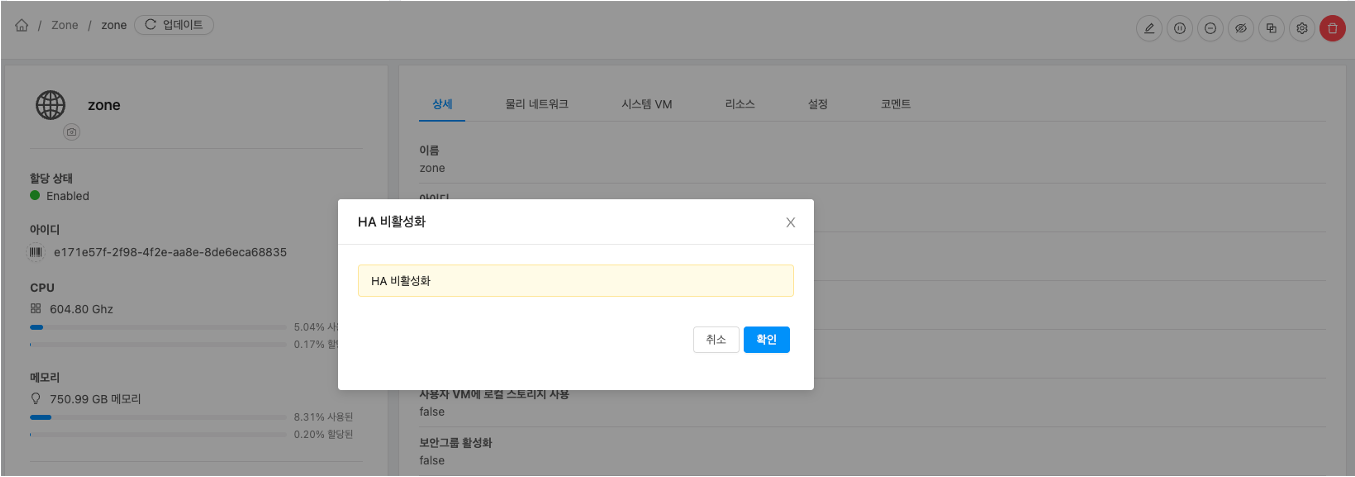This screenshot has width=1355, height=477.
Task: Click the 750.99 GB 메모리 value
Action: (x=95, y=398)
